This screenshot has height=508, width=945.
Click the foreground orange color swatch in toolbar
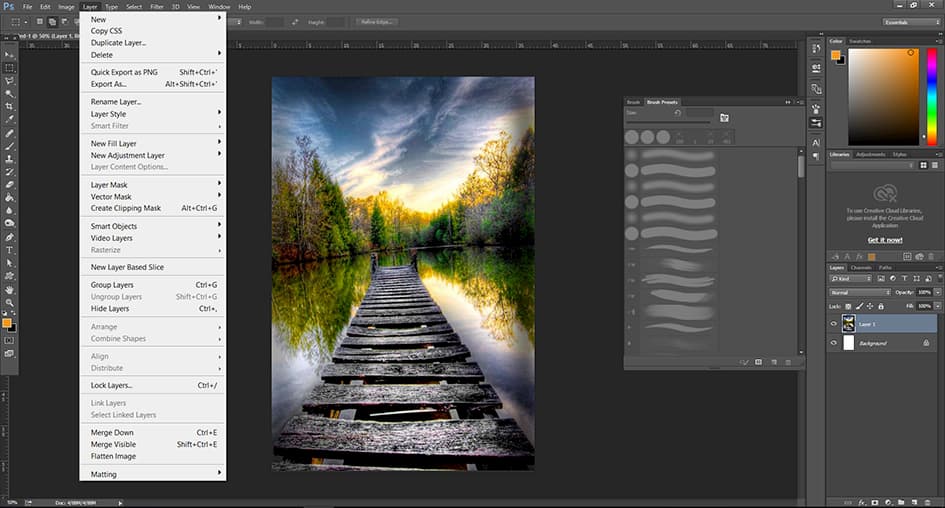point(8,323)
